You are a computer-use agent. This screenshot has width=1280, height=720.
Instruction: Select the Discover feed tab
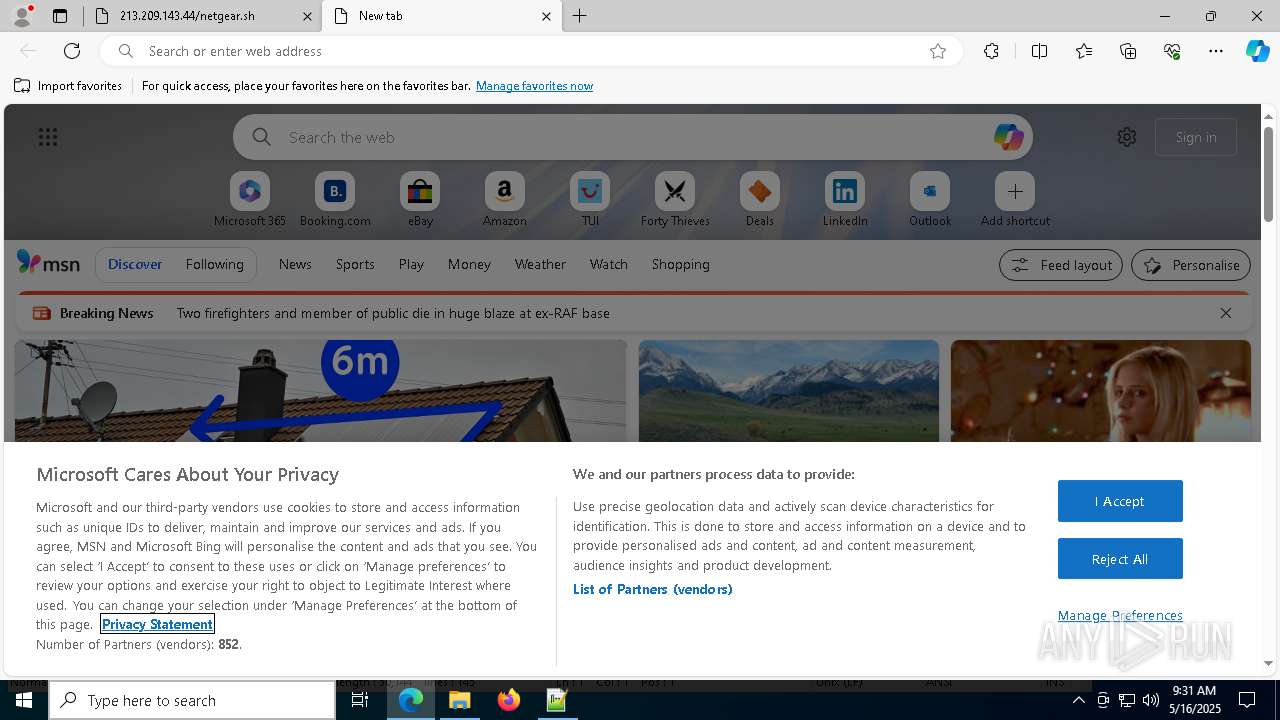(x=135, y=264)
